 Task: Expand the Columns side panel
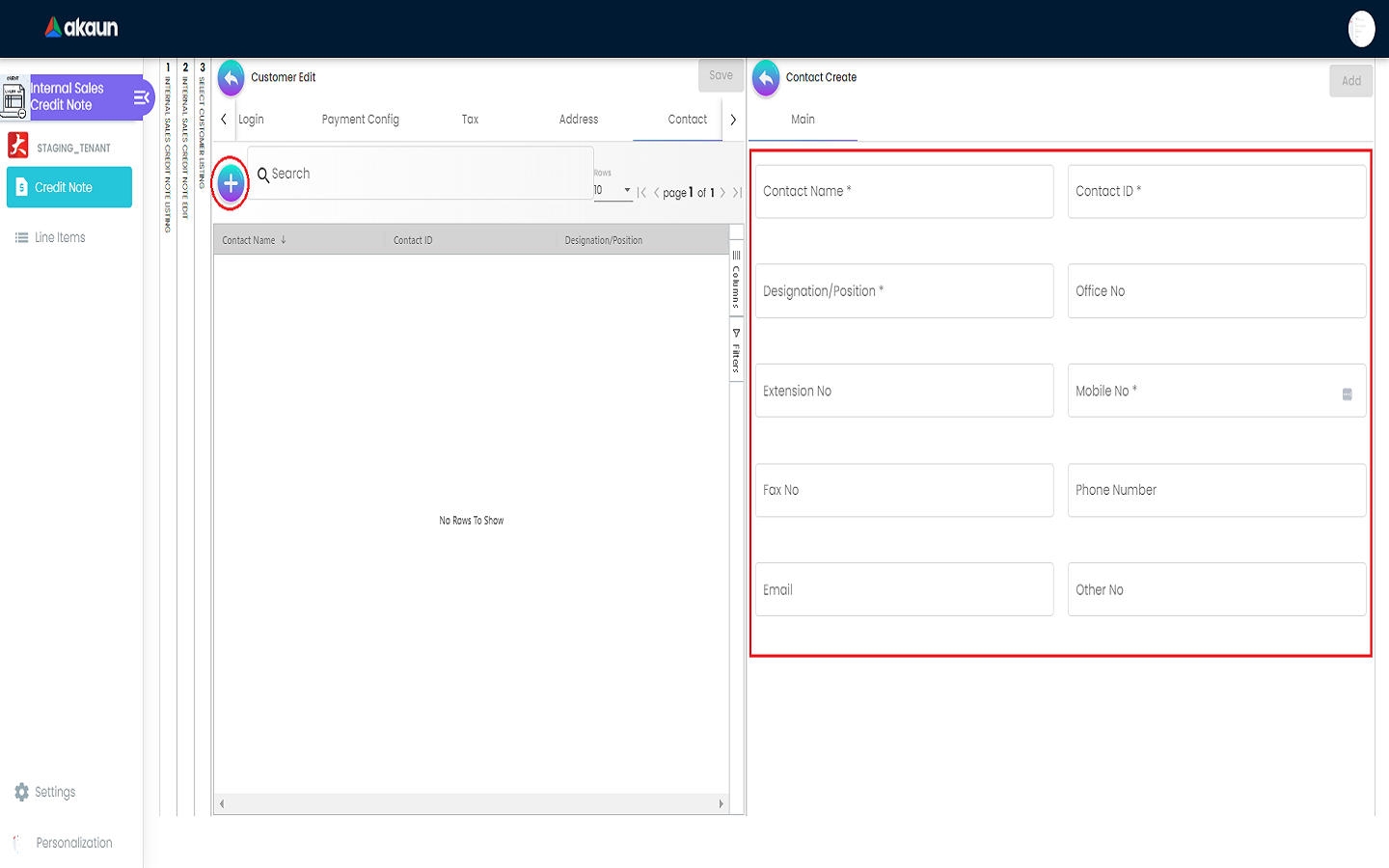click(x=736, y=280)
